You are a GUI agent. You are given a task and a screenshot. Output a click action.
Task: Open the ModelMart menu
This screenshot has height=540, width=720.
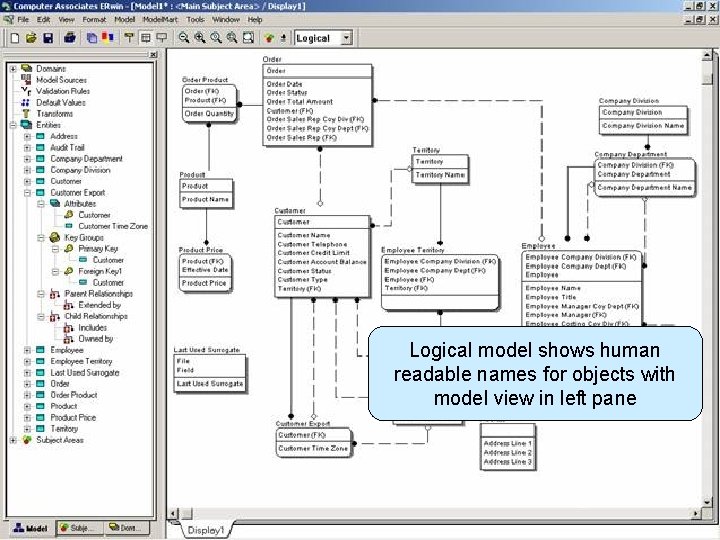[160, 19]
